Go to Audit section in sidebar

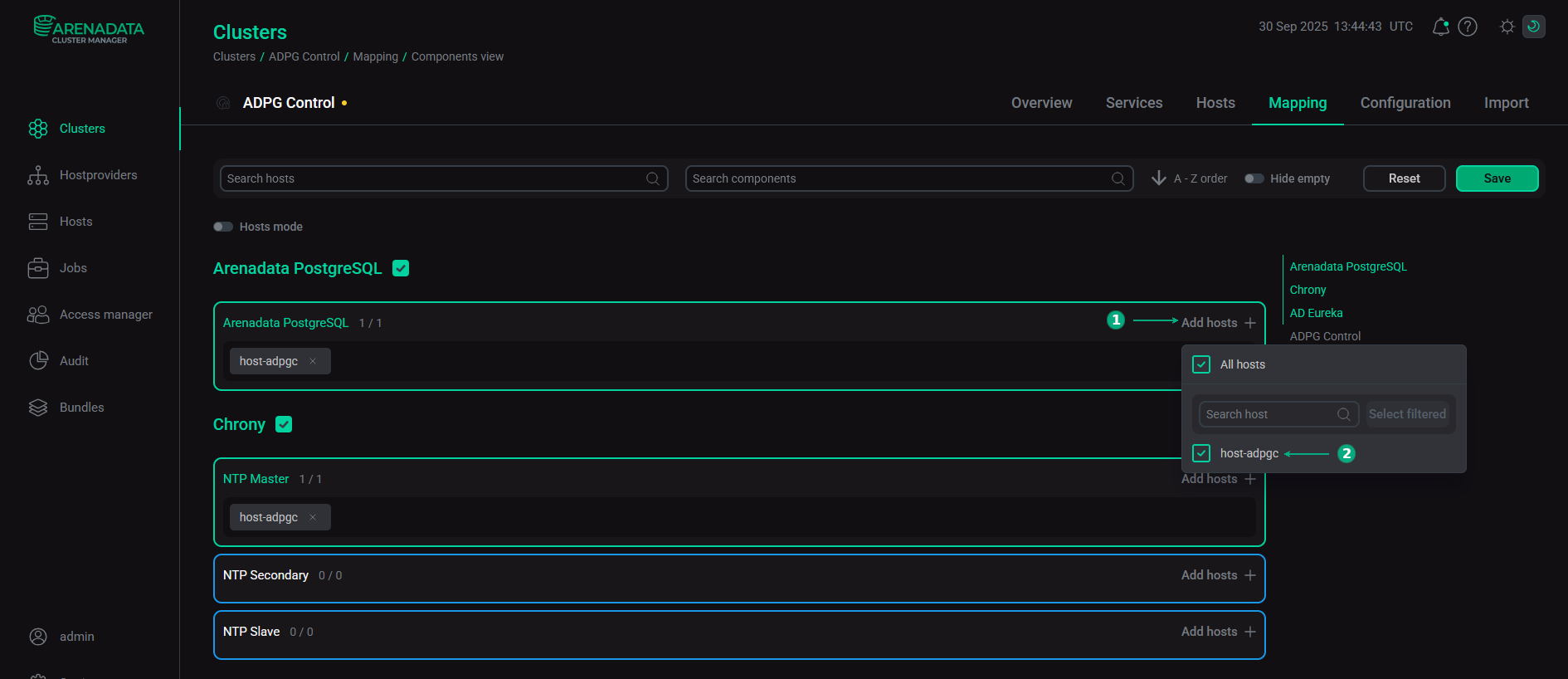pyautogui.click(x=38, y=361)
